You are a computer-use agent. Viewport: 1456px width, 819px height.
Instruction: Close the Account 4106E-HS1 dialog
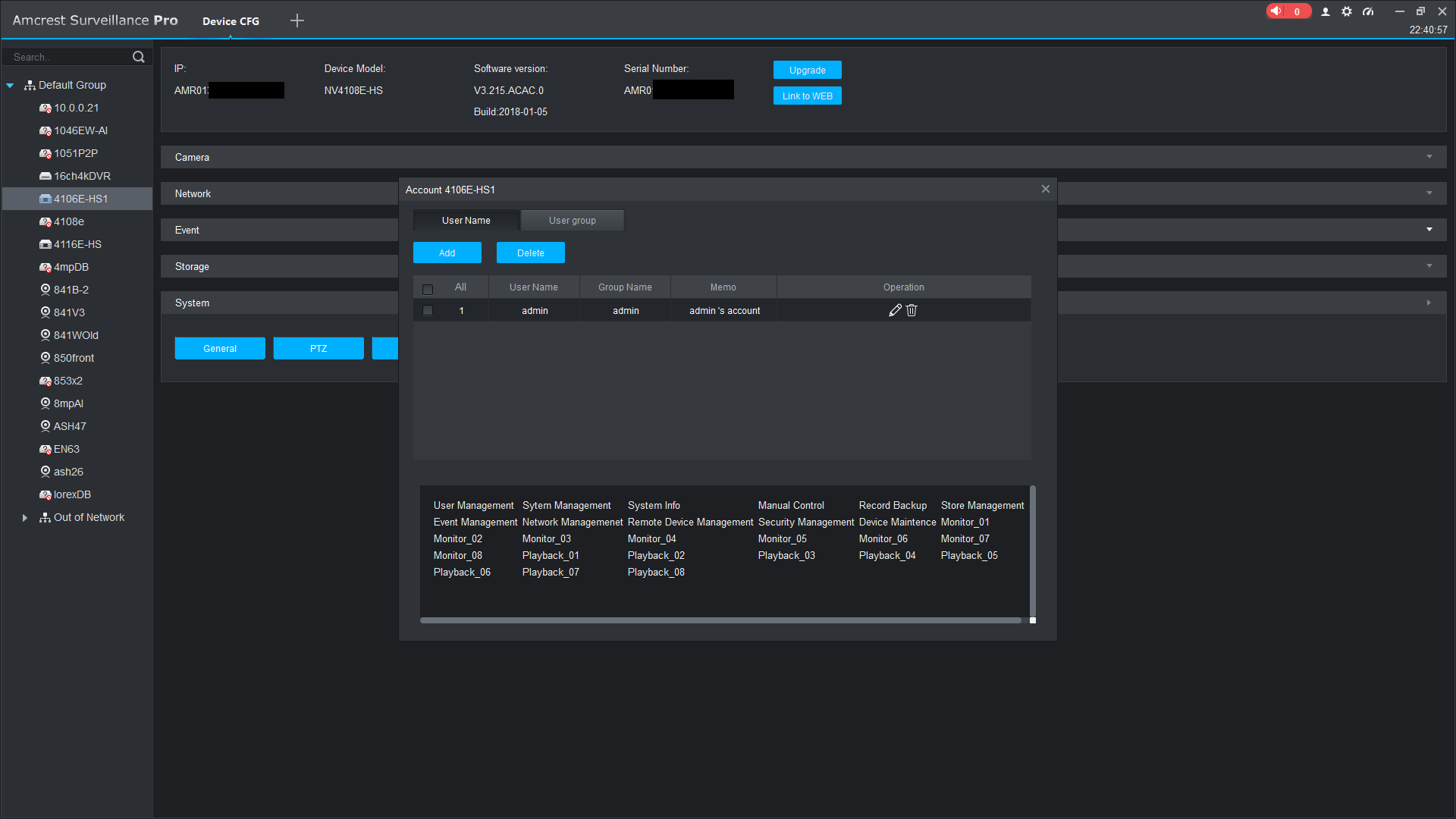(1046, 189)
